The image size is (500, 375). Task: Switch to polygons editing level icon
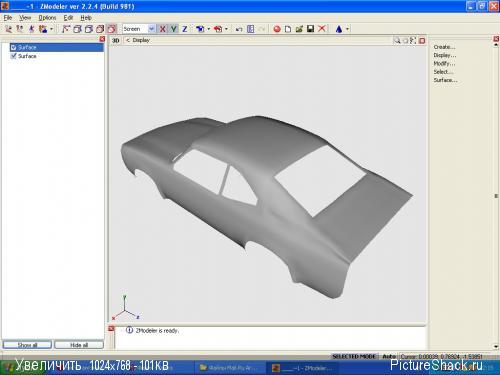pos(31,29)
